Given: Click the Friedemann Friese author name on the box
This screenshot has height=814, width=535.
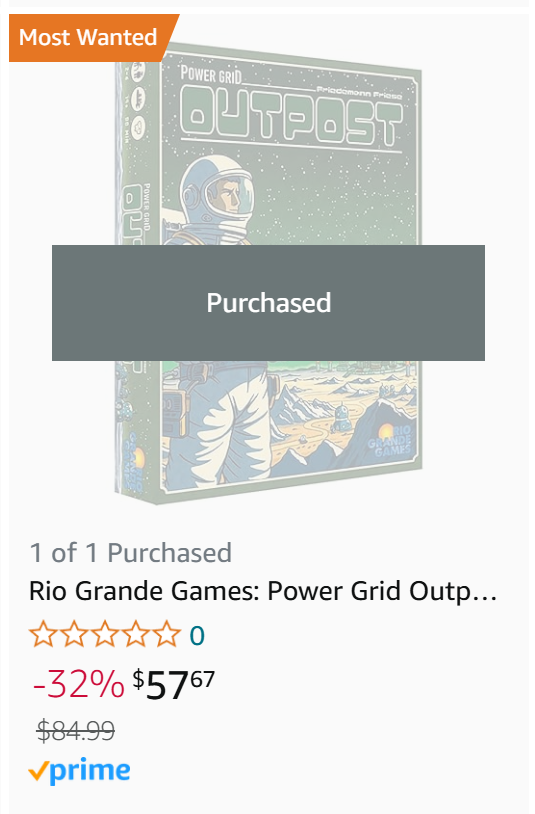Looking at the screenshot, I should (360, 92).
